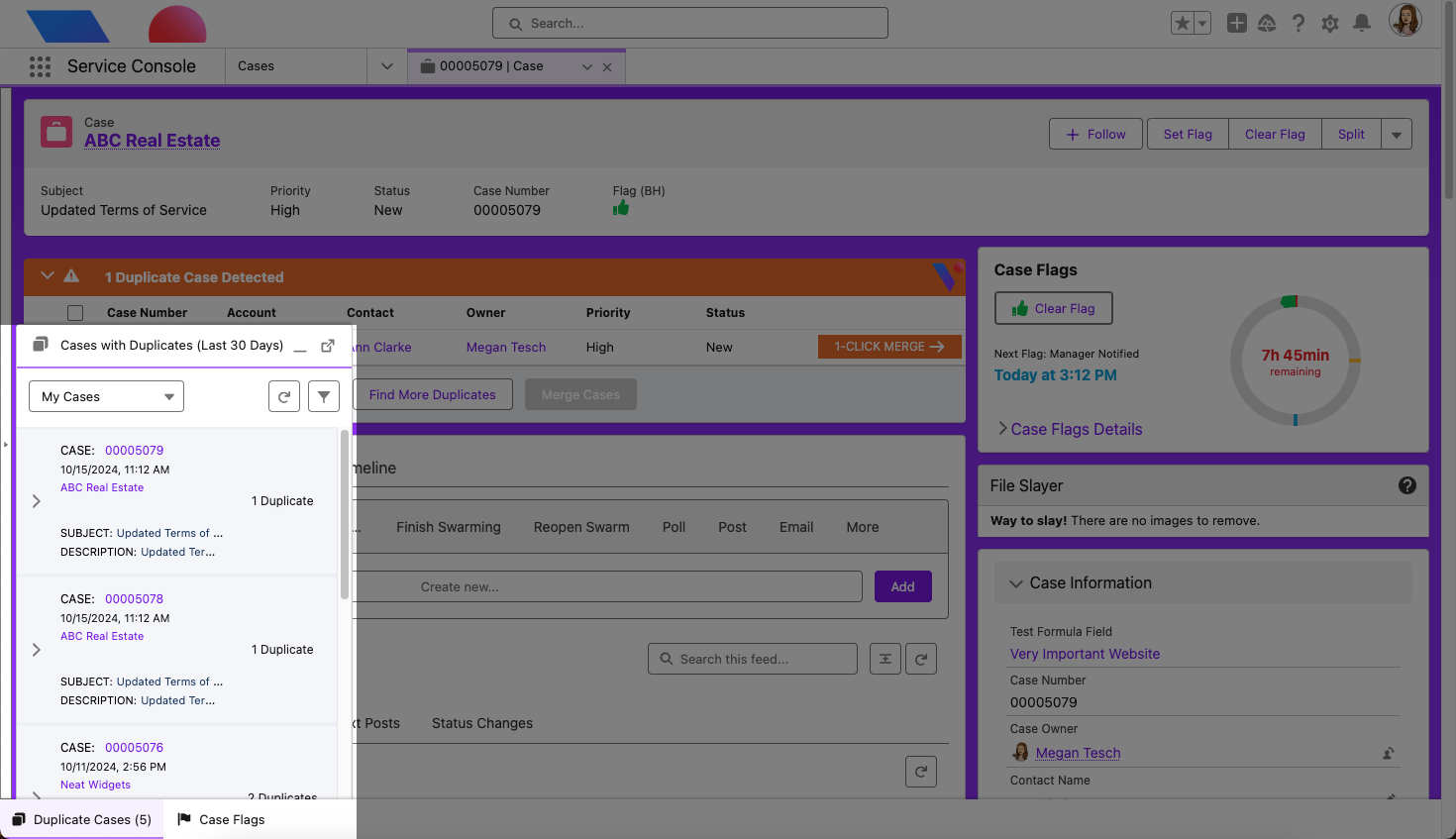1456x839 pixels.
Task: Refresh the case feed
Action: click(x=921, y=659)
